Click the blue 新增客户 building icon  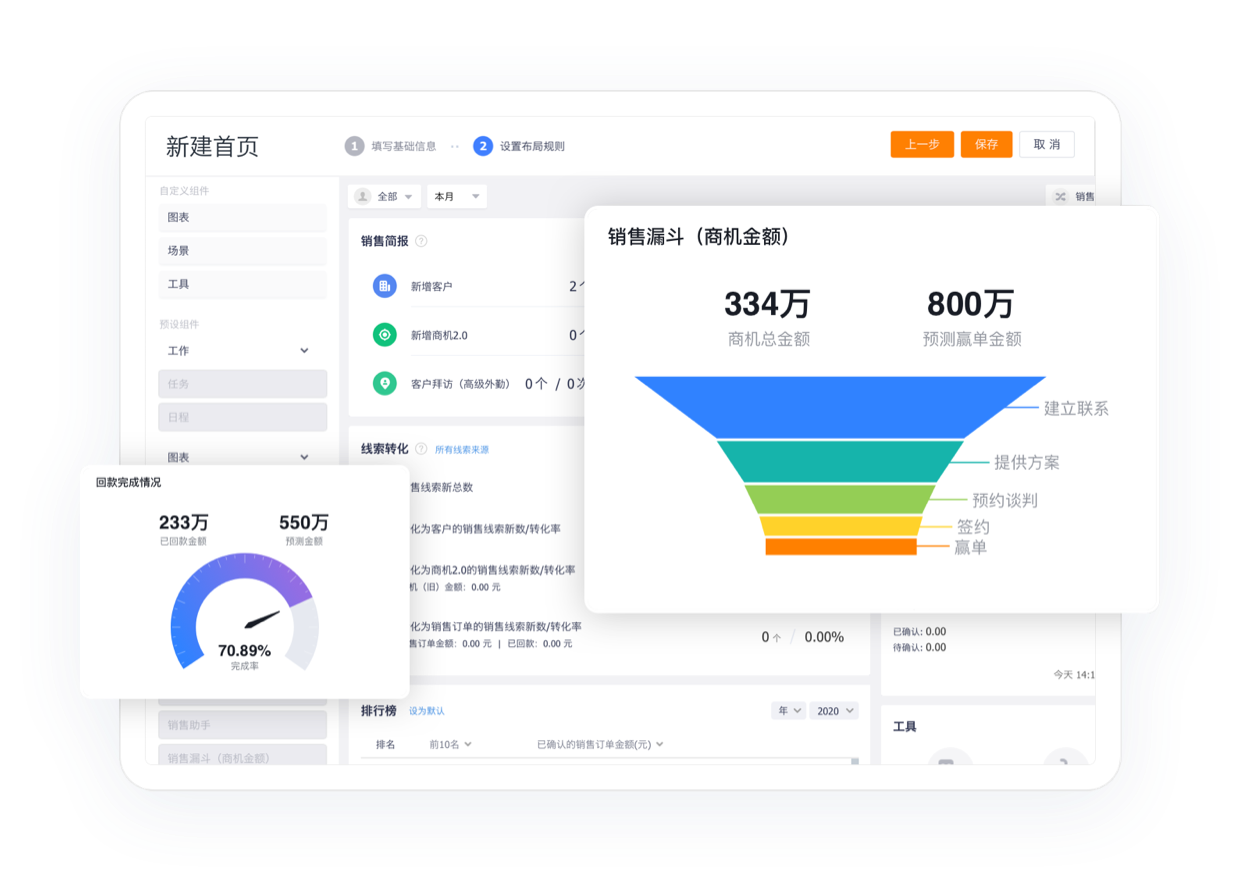click(385, 285)
